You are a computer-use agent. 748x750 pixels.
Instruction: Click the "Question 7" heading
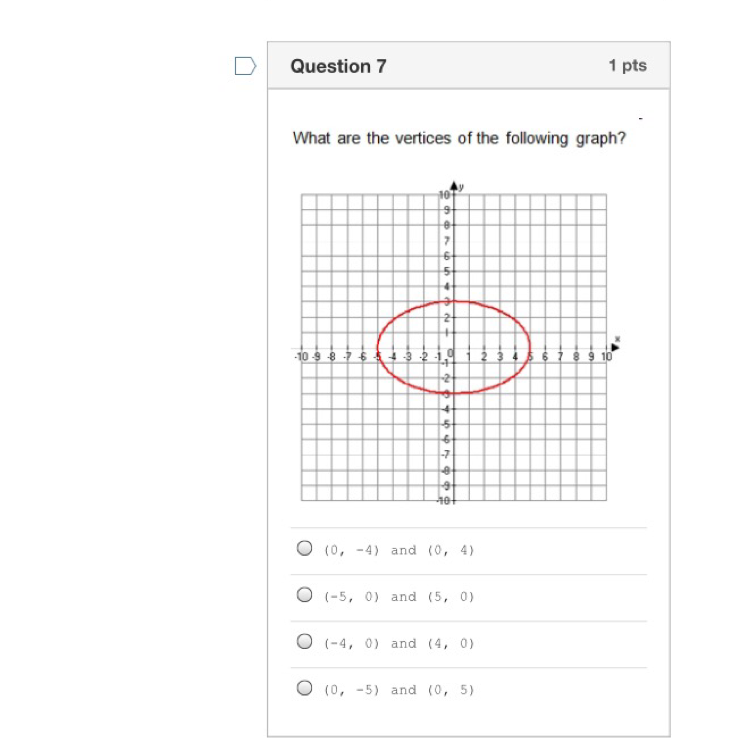click(338, 66)
